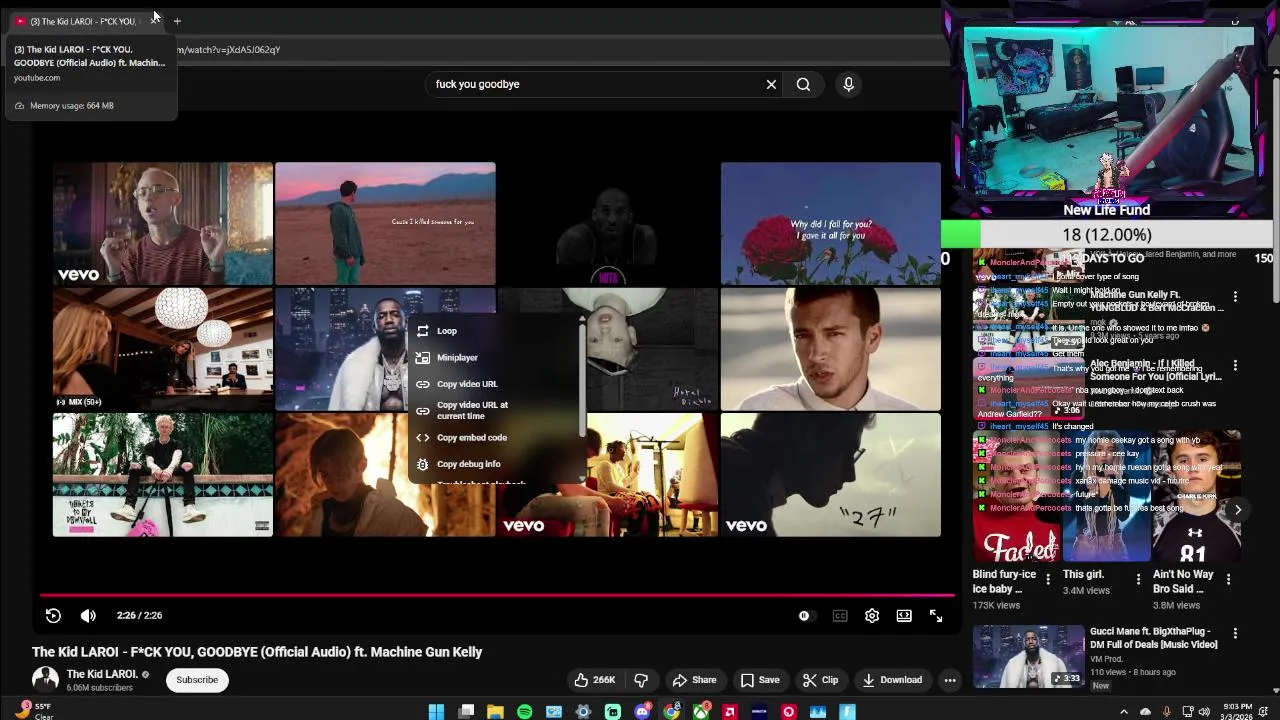Image resolution: width=1280 pixels, height=720 pixels.
Task: Open the notification bell in system tray
Action: [1265, 712]
